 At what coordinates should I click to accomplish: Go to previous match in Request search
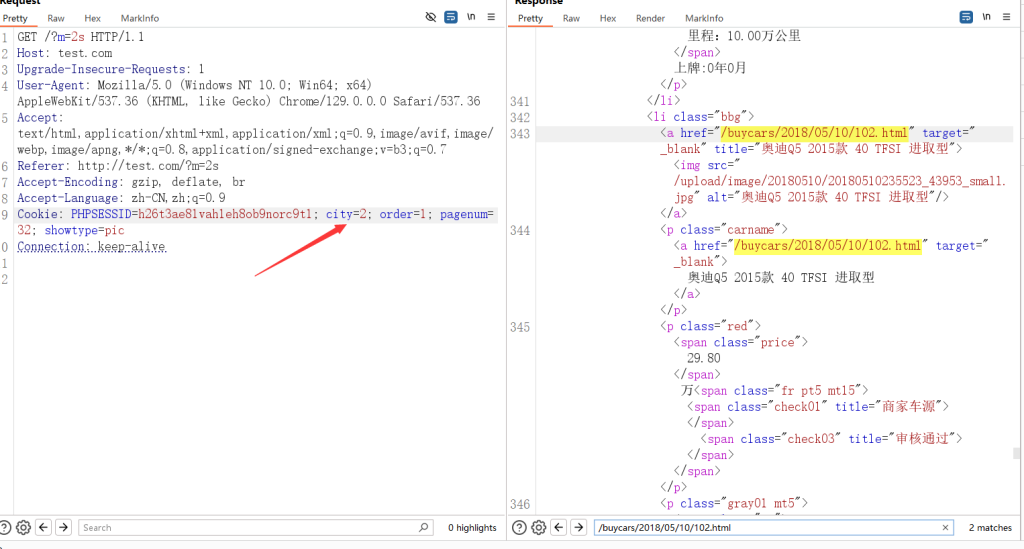tap(44, 527)
